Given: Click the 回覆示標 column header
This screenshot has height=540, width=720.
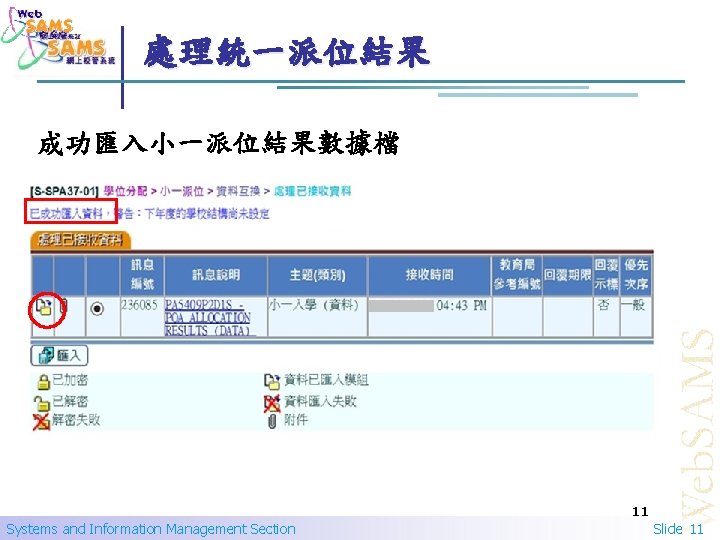Looking at the screenshot, I should pos(606,275).
